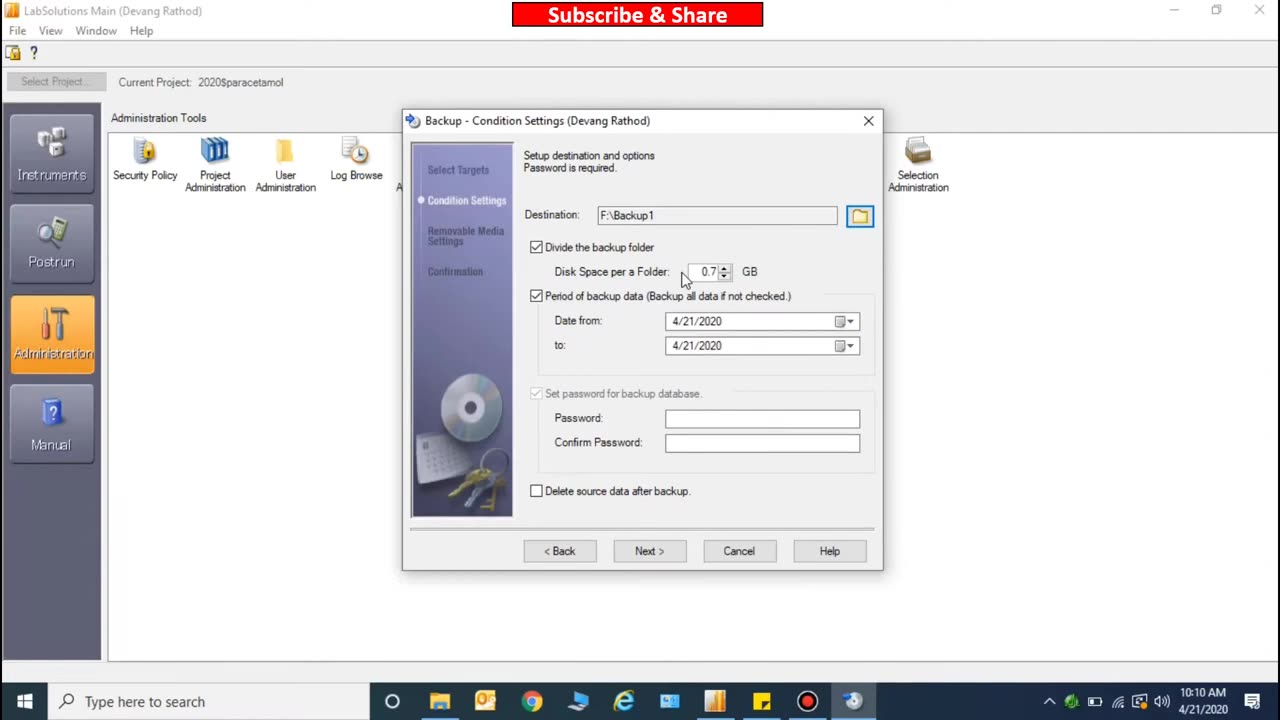Click the lock toolbar icon below File menu

(13, 53)
